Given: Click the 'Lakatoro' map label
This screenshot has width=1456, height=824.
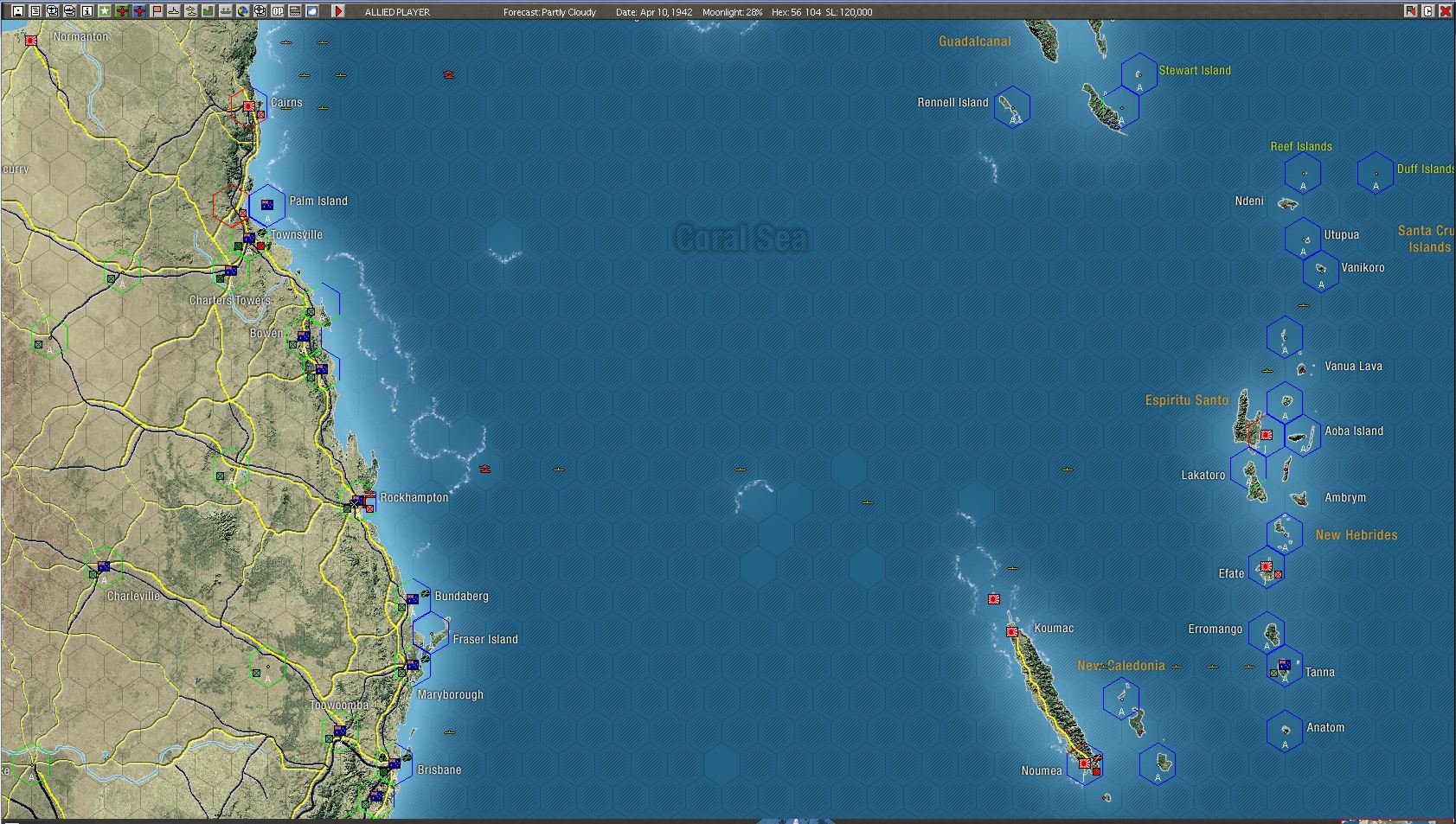Looking at the screenshot, I should [x=1203, y=475].
